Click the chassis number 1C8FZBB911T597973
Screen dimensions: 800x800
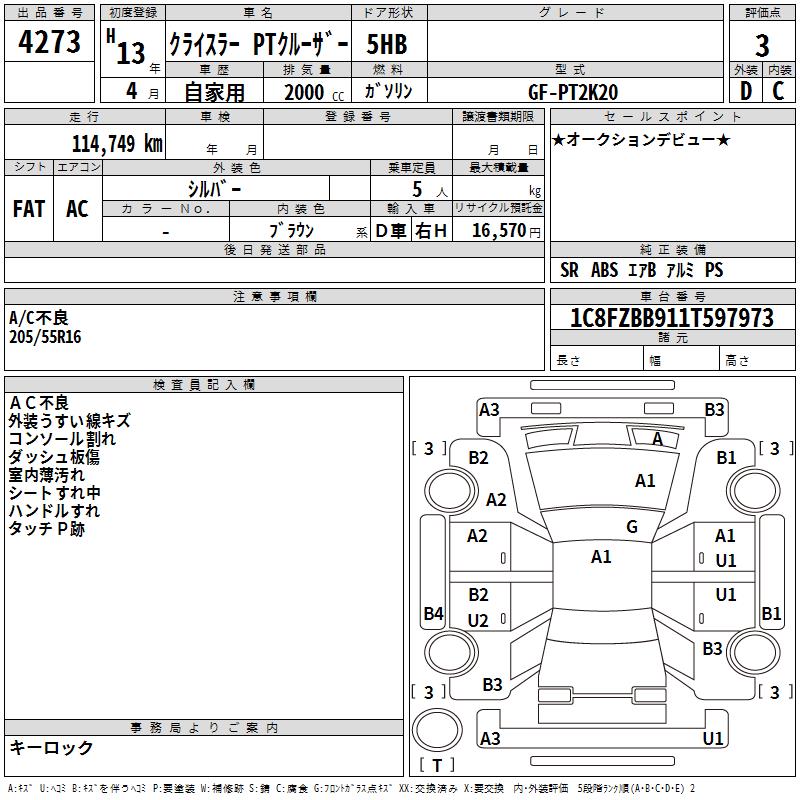671,318
